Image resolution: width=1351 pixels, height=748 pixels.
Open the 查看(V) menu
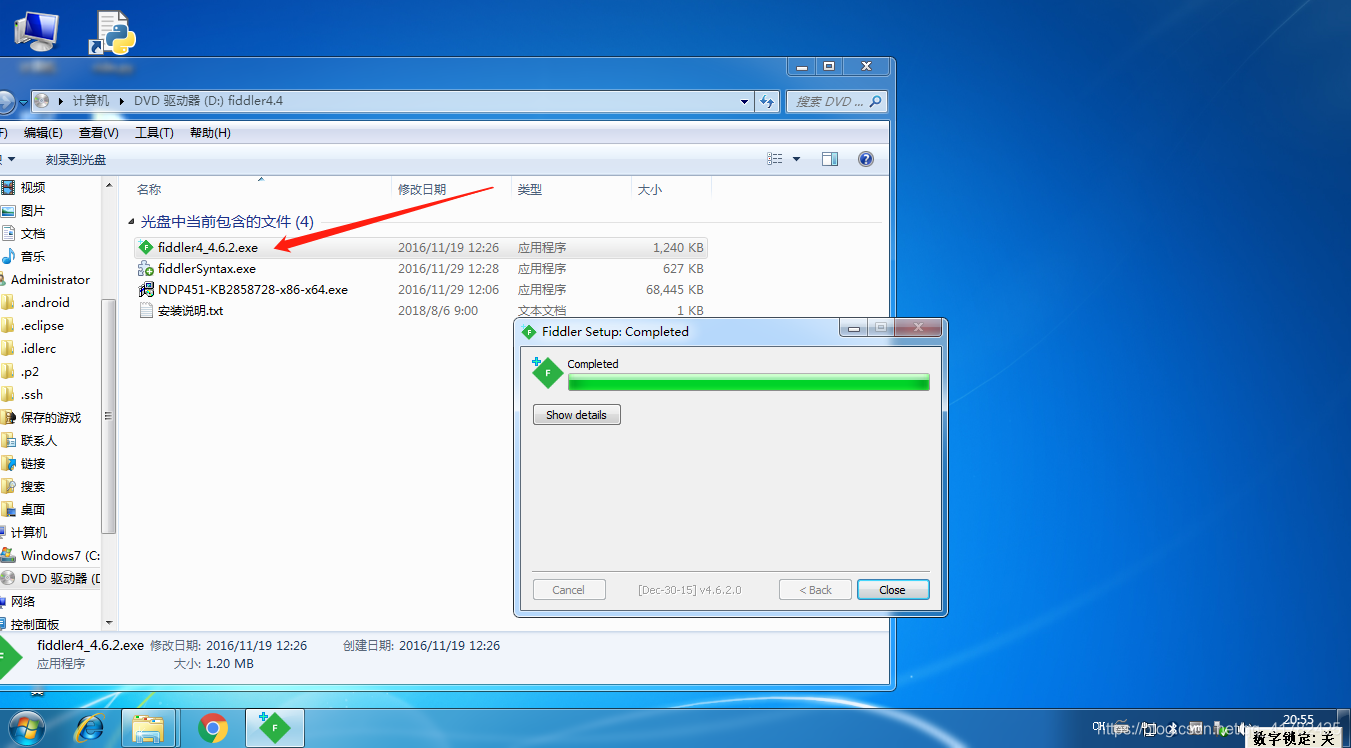point(99,132)
